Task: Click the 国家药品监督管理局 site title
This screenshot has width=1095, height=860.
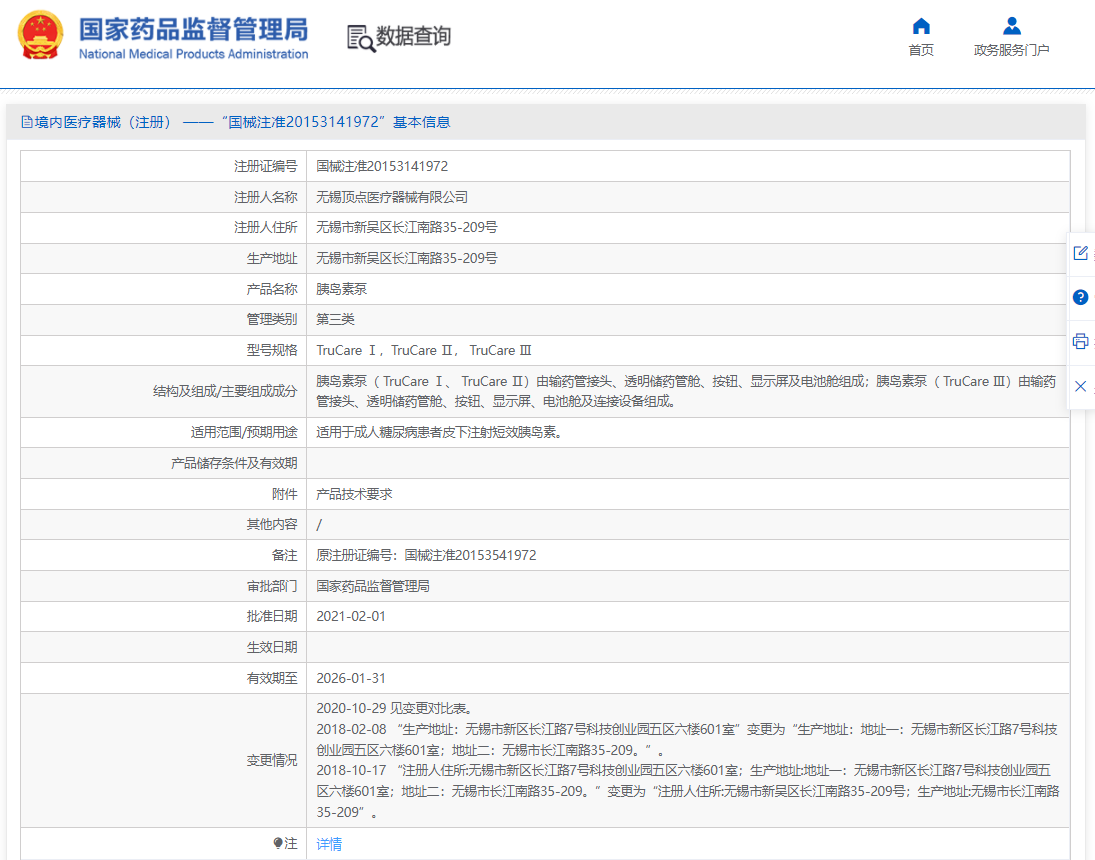Action: (193, 30)
